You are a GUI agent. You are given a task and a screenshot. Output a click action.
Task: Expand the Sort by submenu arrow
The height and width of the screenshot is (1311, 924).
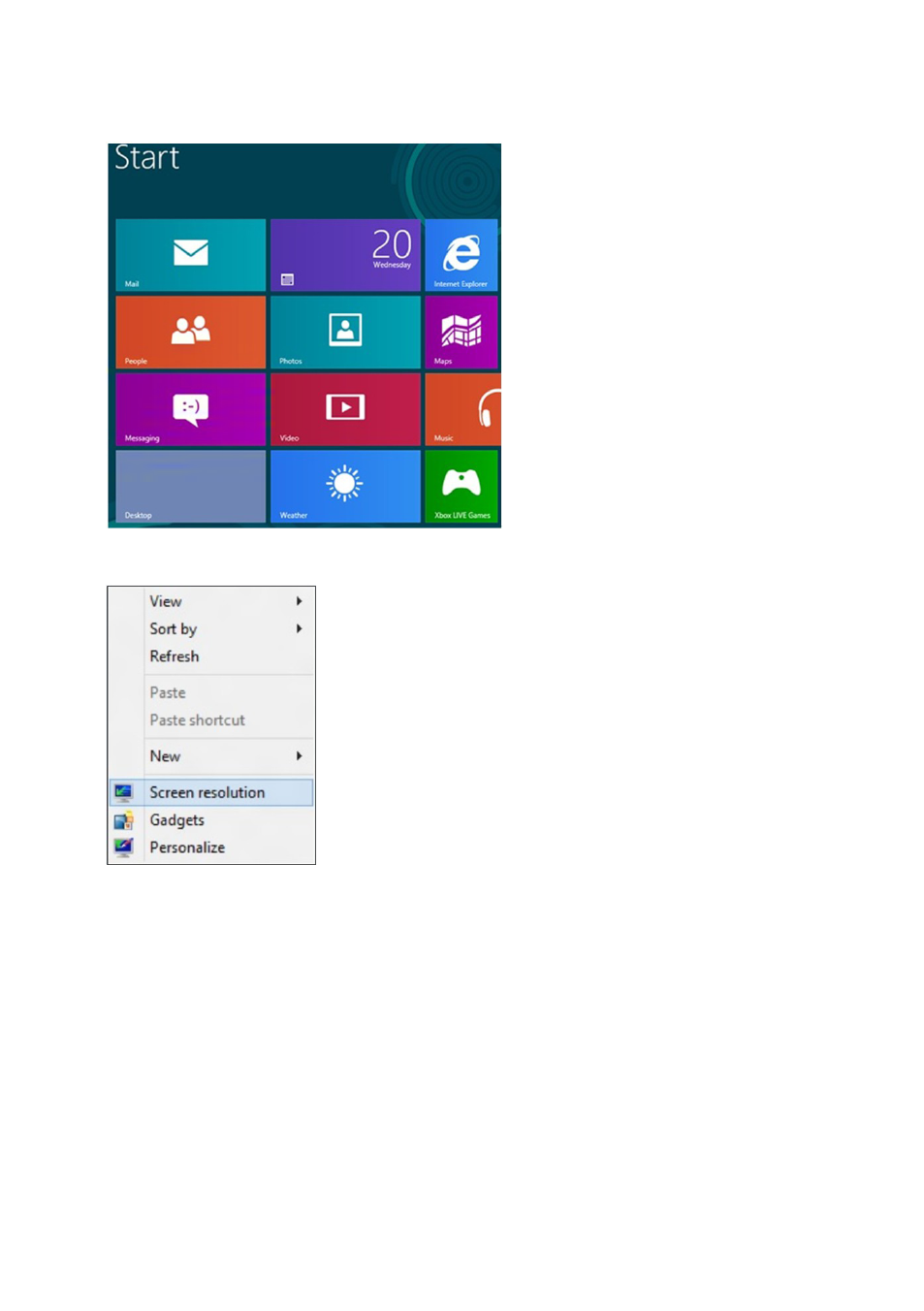coord(299,628)
